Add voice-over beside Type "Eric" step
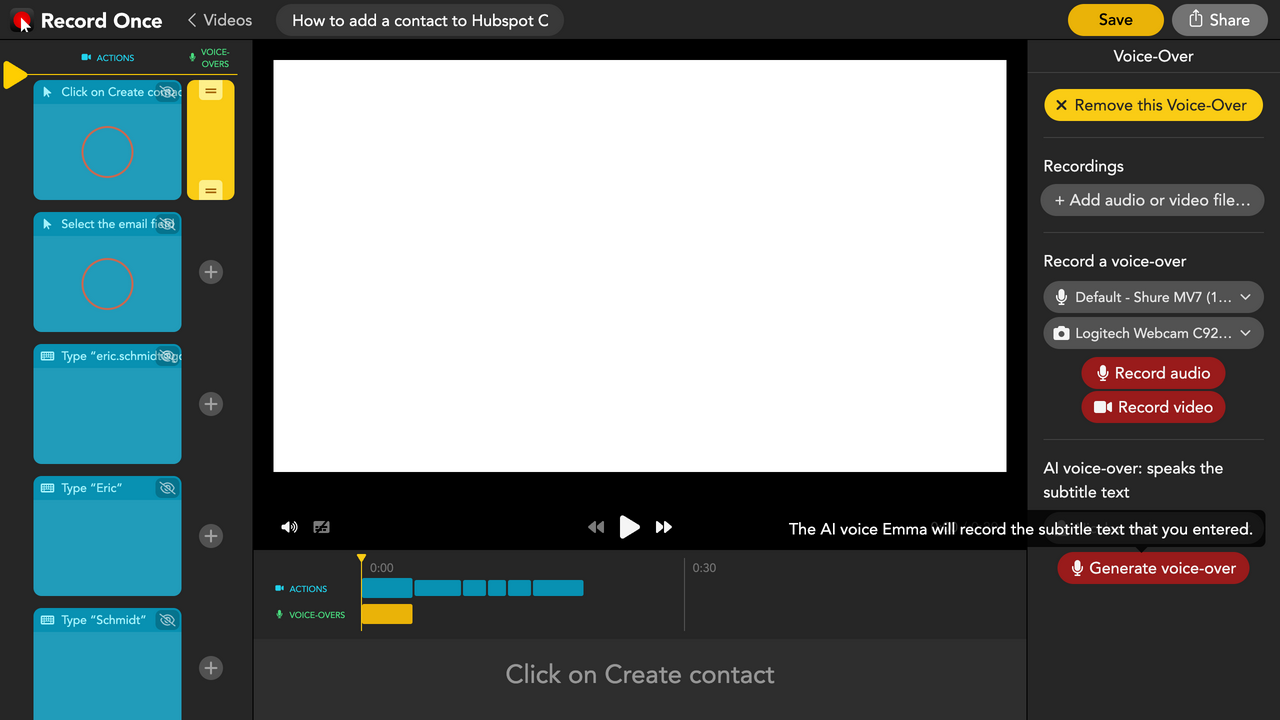The image size is (1280, 720). click(x=210, y=536)
